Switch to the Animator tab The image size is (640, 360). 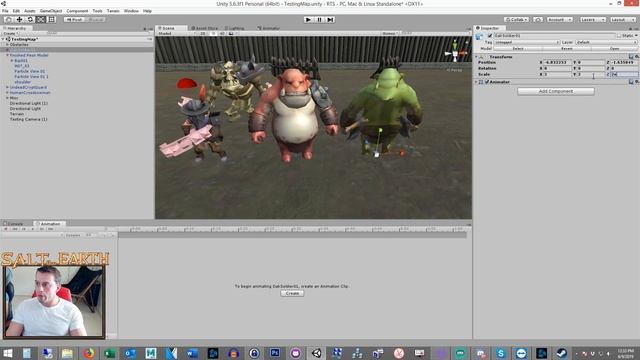[x=269, y=28]
